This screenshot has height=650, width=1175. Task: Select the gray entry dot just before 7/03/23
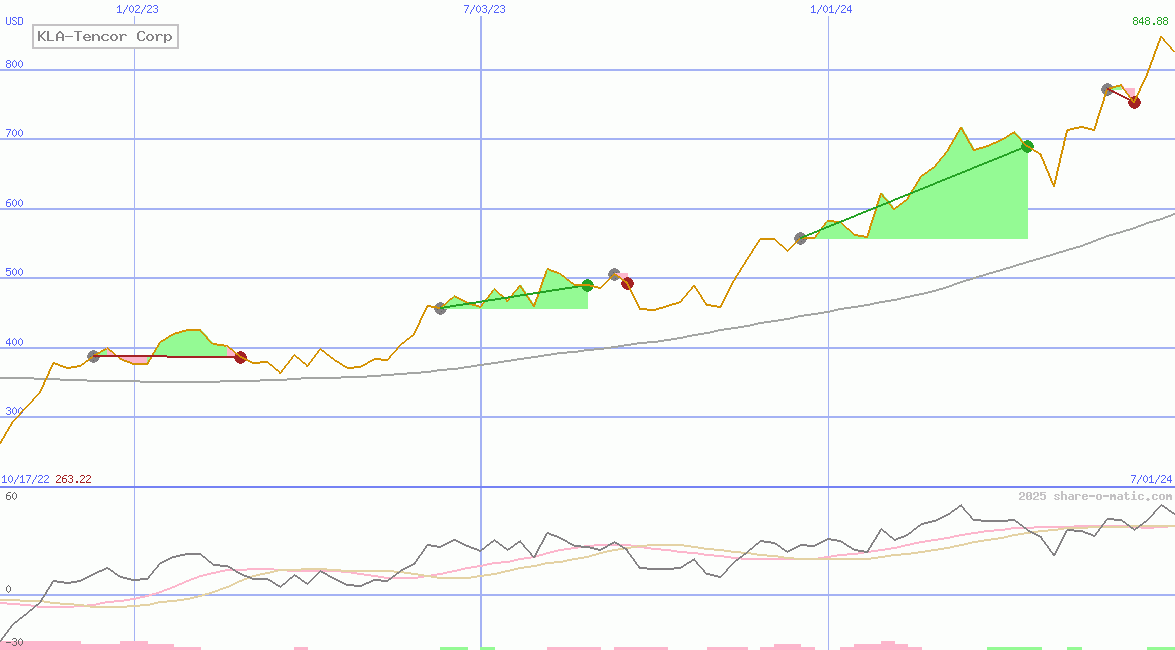441,308
